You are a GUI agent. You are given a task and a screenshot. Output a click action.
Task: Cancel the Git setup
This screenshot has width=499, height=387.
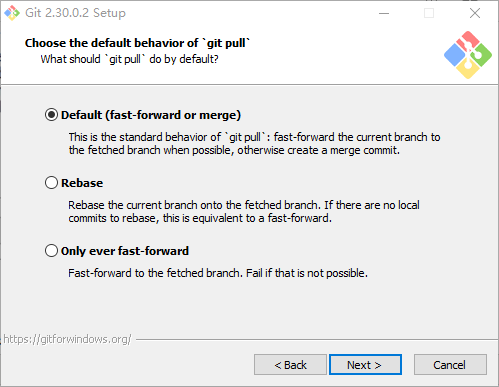(x=450, y=365)
